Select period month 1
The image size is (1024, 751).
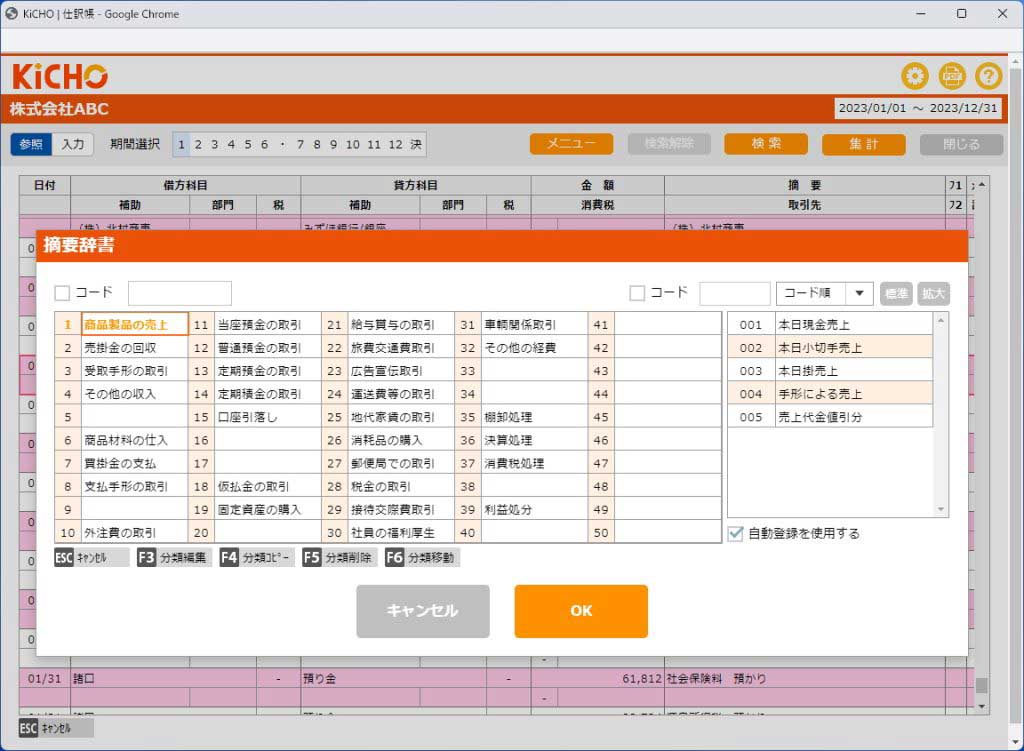tap(181, 144)
